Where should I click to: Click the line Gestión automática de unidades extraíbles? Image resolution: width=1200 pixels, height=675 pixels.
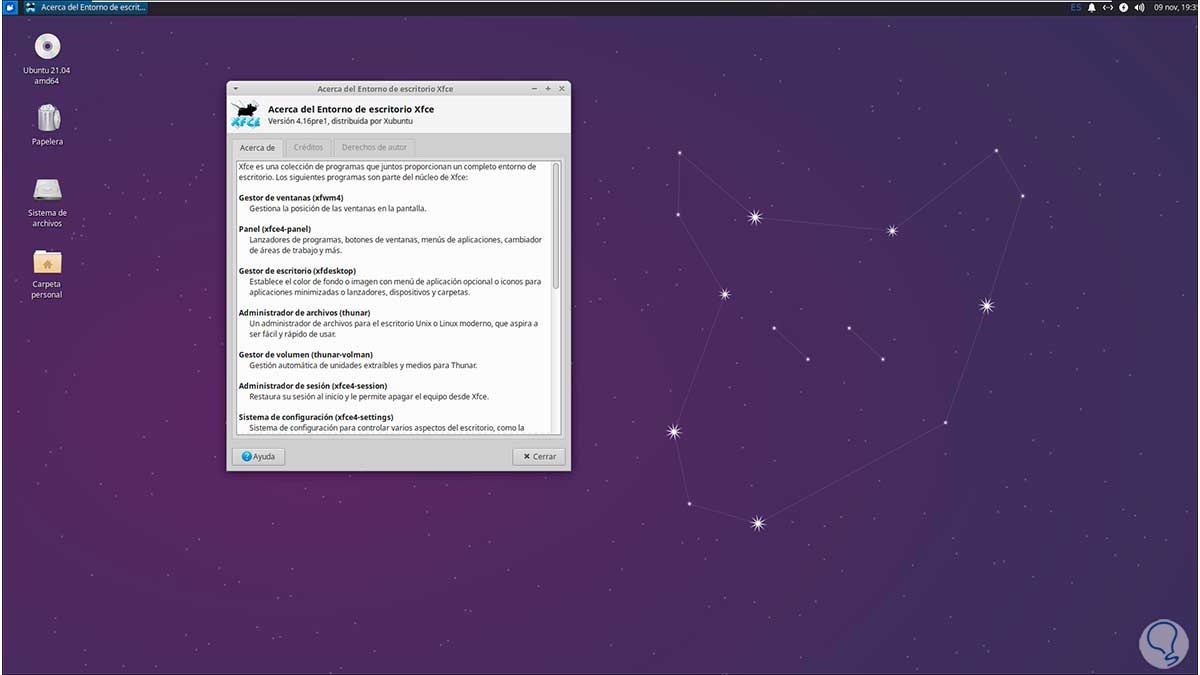pos(363,365)
